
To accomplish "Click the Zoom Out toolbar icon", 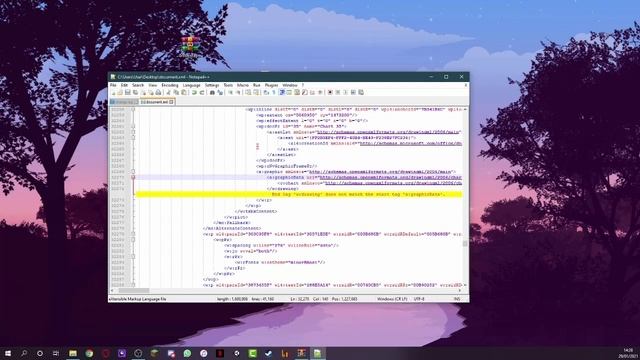I will click(x=238, y=93).
